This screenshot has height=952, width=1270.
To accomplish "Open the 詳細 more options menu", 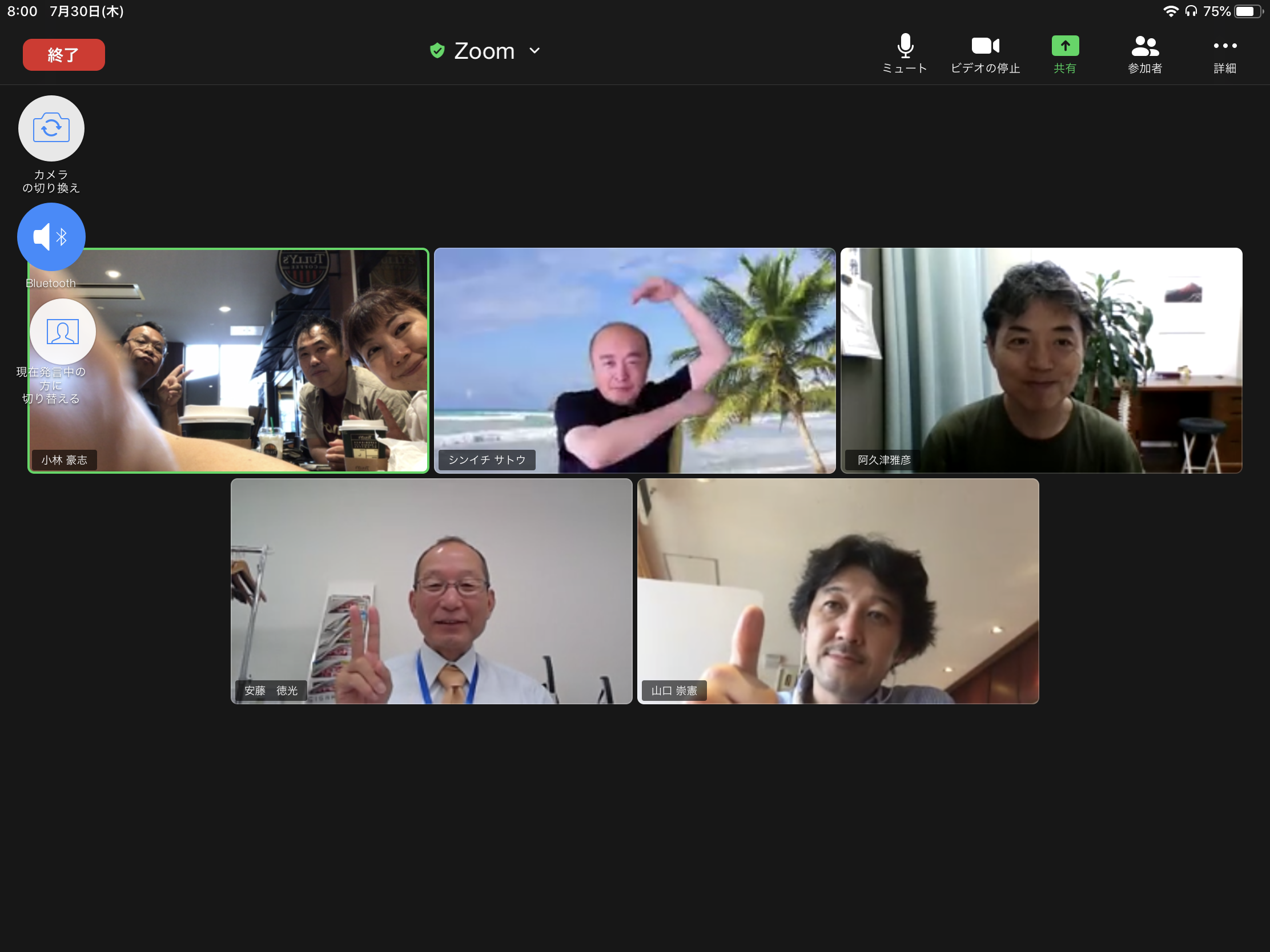I will click(1224, 47).
